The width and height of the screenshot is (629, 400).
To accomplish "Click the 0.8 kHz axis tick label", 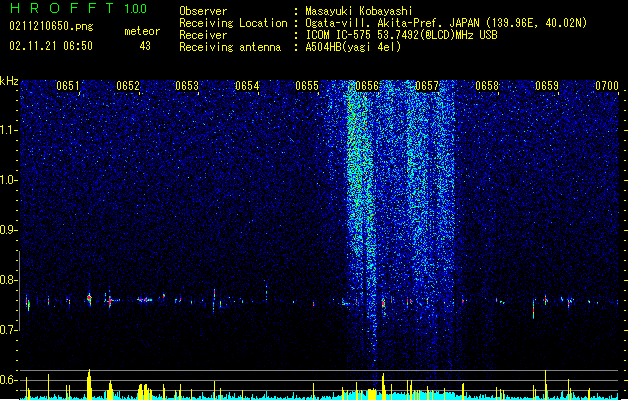I will point(9,280).
